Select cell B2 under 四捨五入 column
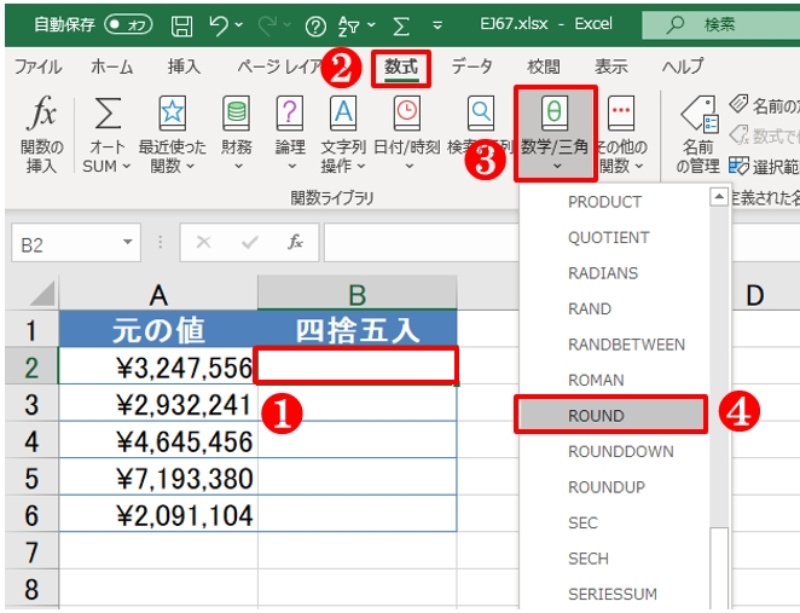The height and width of the screenshot is (613, 800). click(357, 366)
